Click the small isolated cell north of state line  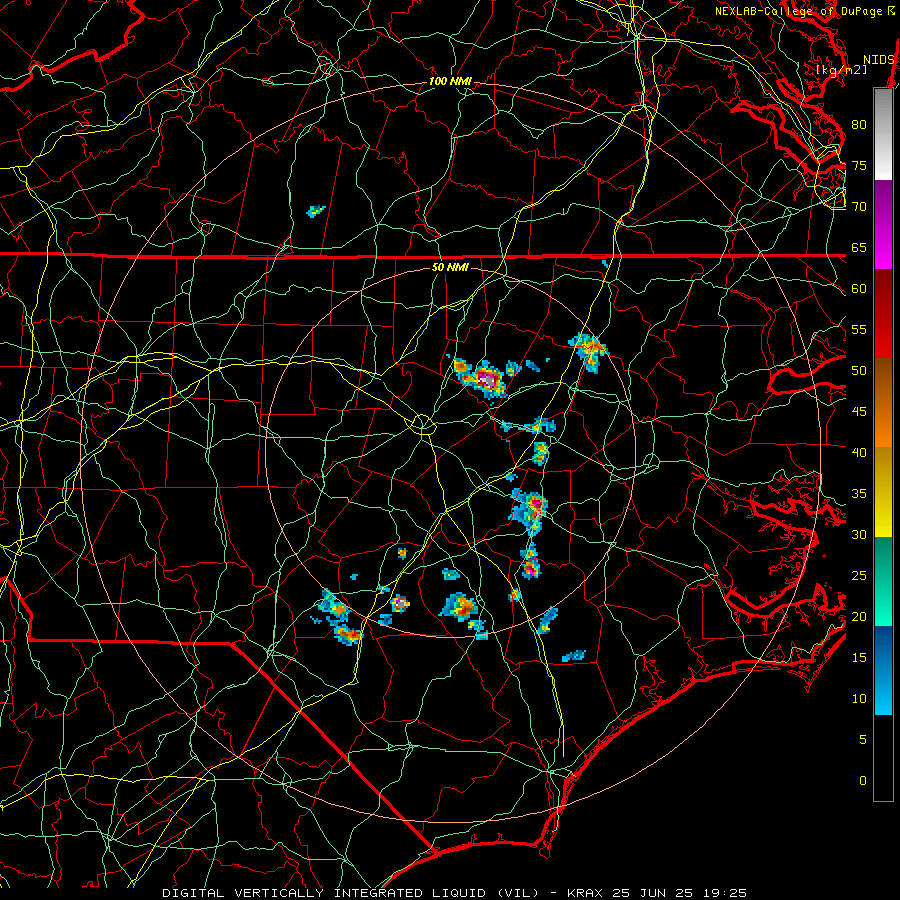coord(316,211)
